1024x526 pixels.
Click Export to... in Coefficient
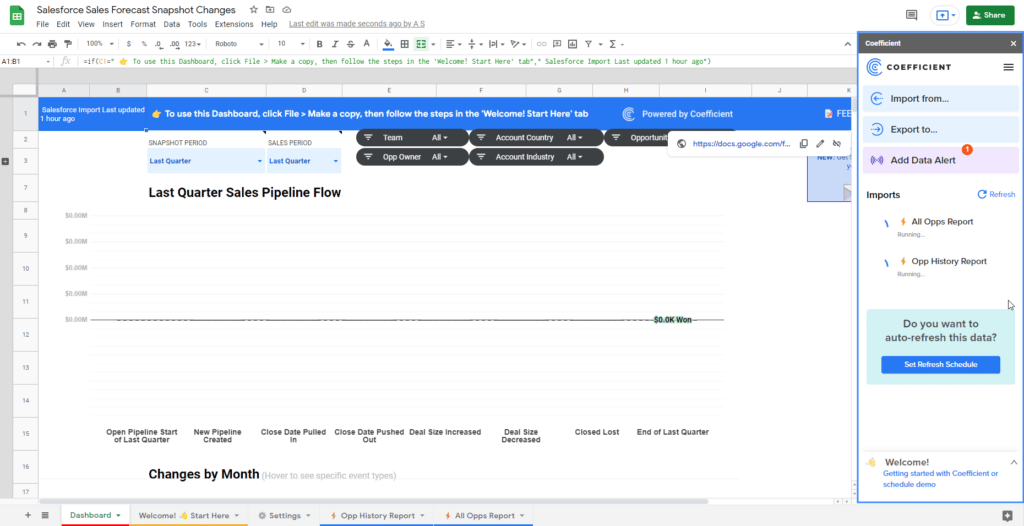[x=940, y=129]
